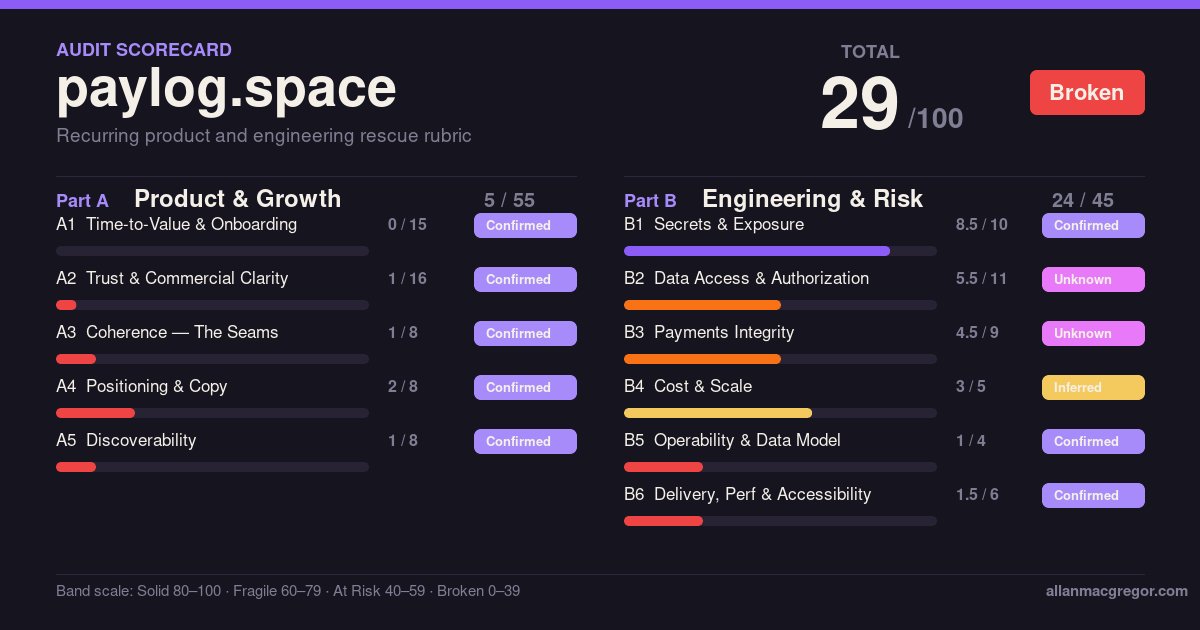This screenshot has height=630, width=1200.
Task: Click the B3 Payments Integrity label
Action: [709, 333]
